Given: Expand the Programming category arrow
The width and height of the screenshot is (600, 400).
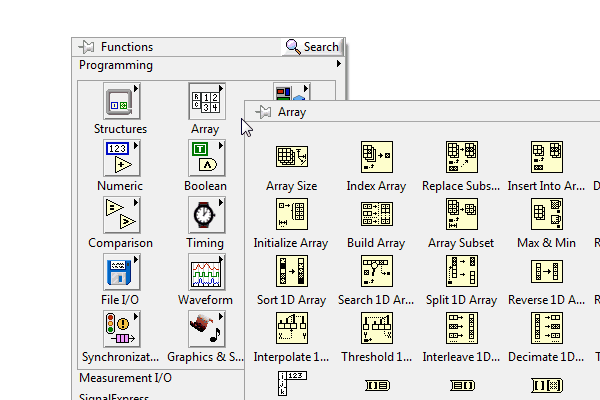Looking at the screenshot, I should 339,64.
